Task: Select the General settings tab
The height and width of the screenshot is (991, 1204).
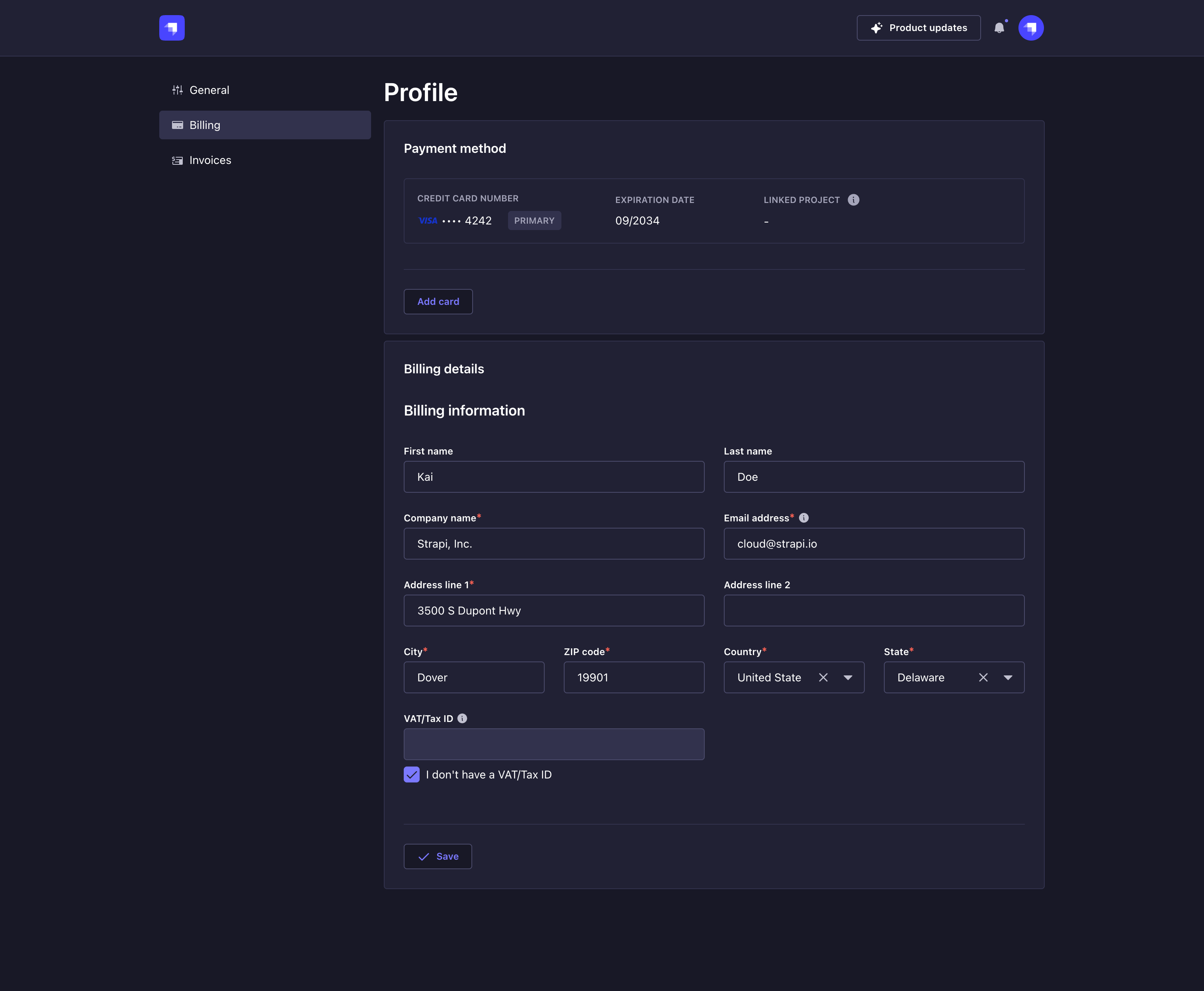Action: [x=209, y=90]
